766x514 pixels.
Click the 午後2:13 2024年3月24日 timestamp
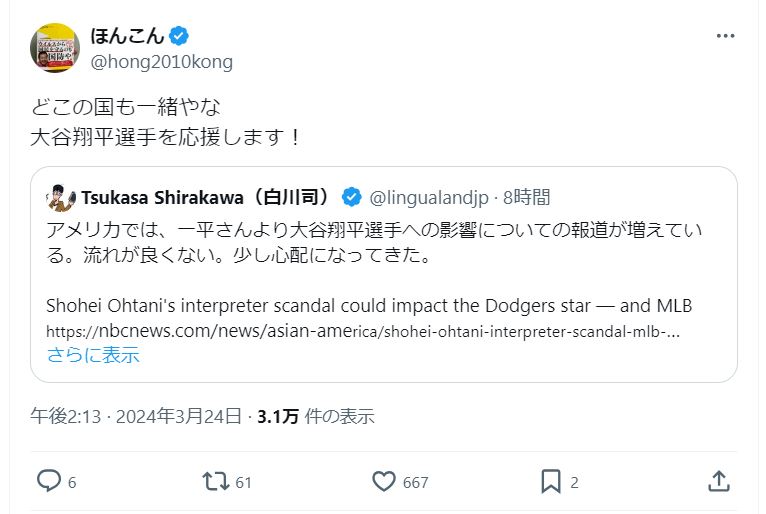(x=136, y=416)
